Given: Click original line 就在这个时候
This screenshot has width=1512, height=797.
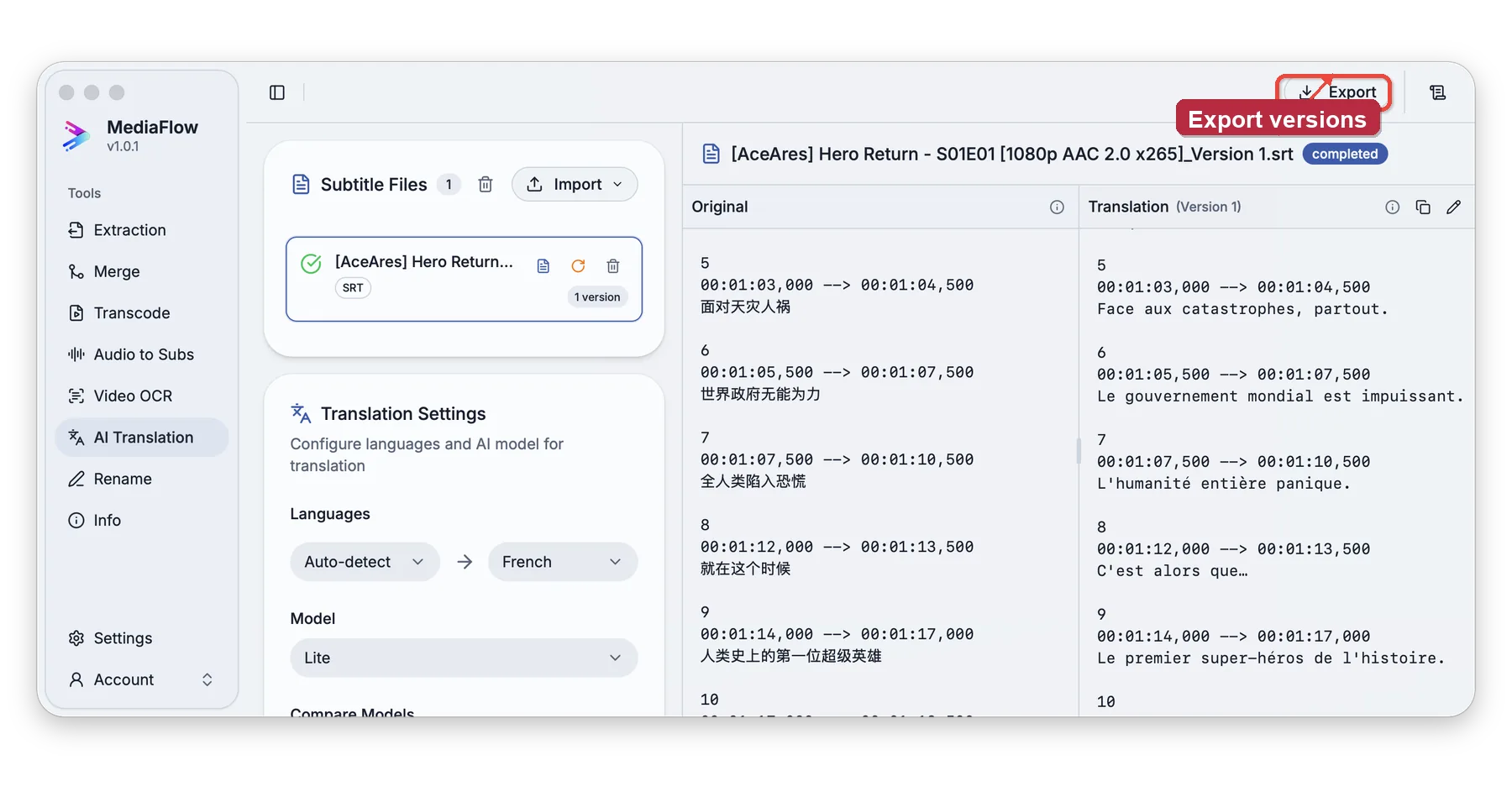Looking at the screenshot, I should (x=745, y=569).
